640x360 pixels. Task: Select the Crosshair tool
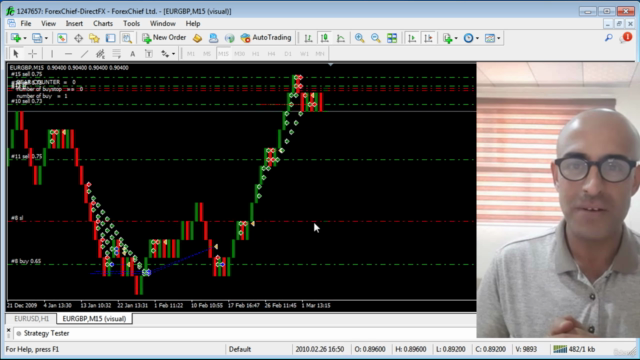(32, 53)
